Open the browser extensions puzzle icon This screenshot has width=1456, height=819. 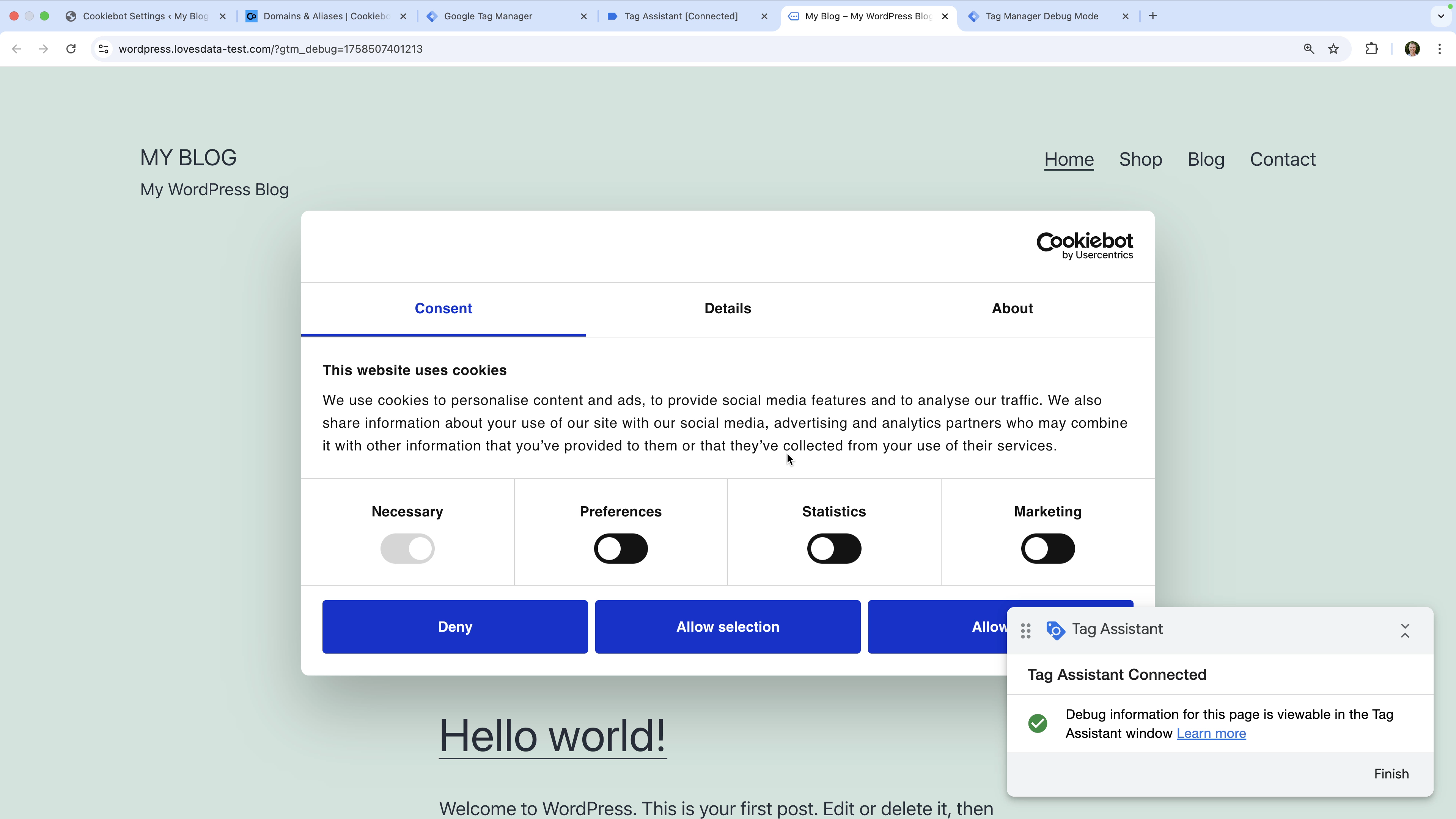point(1371,49)
